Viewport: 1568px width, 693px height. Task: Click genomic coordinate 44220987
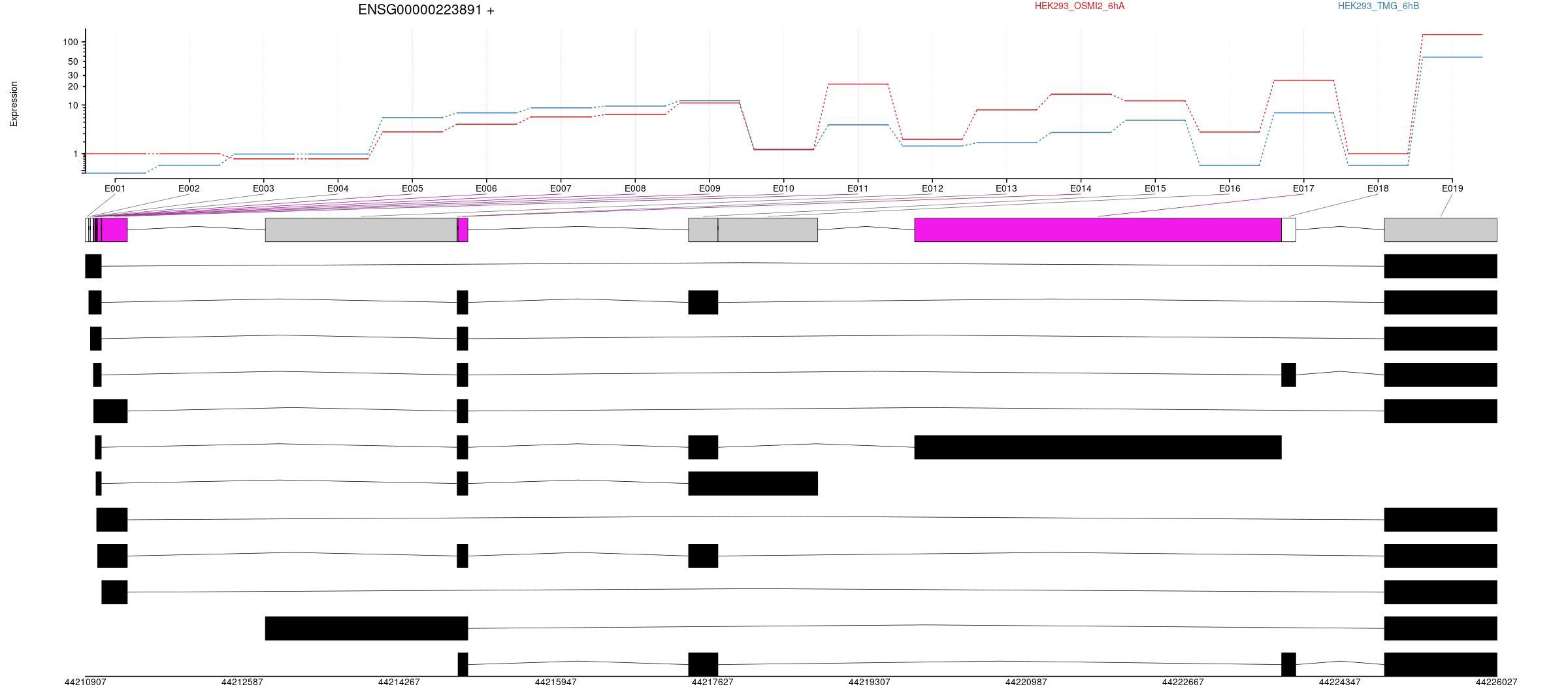pos(1026,683)
